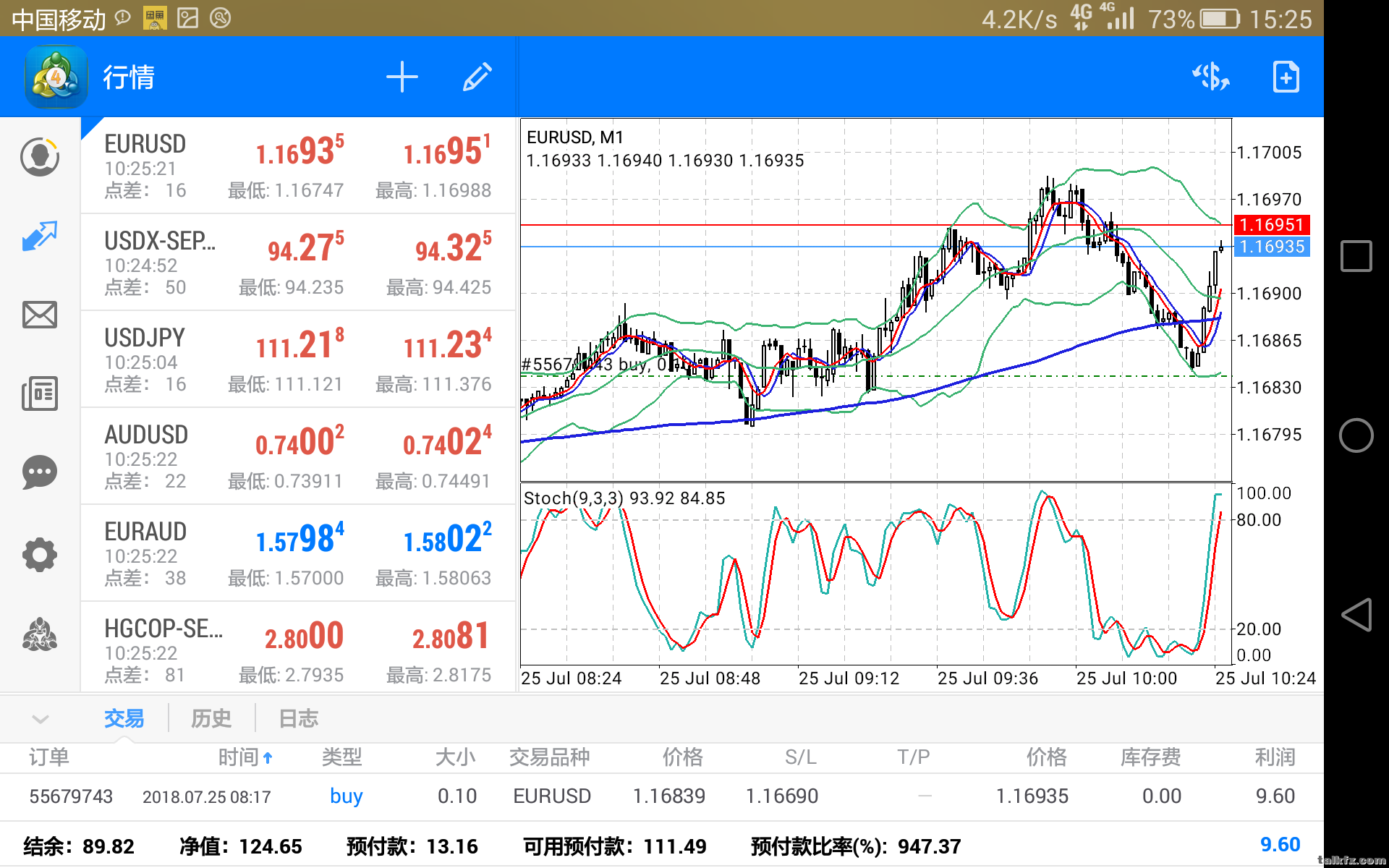
Task: Switch to the 历史 tab
Action: point(211,718)
